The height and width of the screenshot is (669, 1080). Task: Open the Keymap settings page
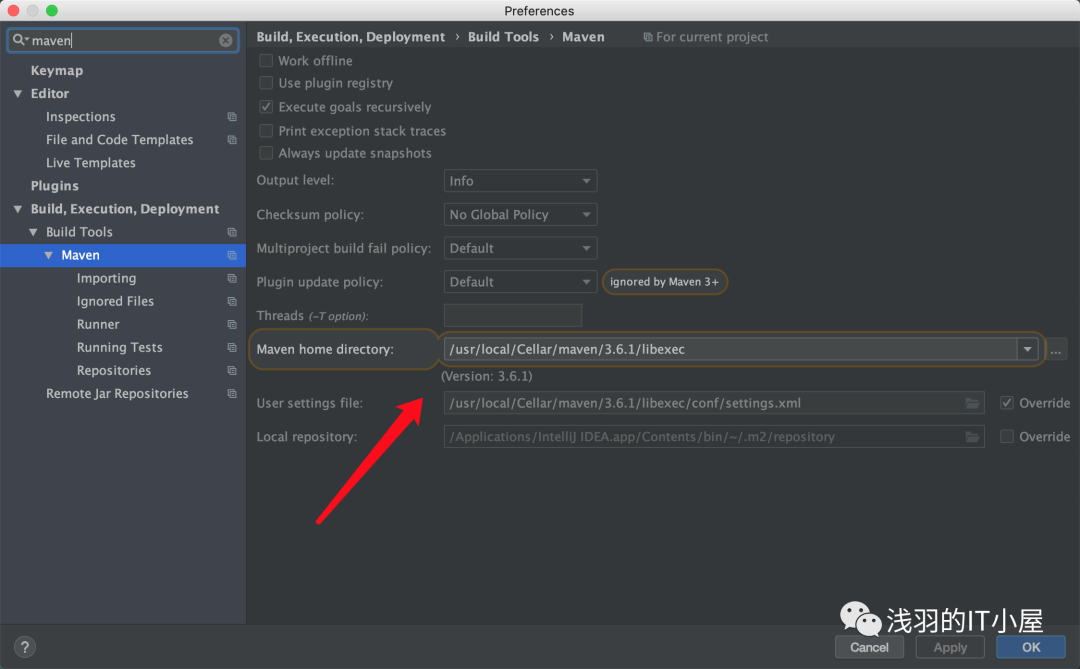[57, 71]
